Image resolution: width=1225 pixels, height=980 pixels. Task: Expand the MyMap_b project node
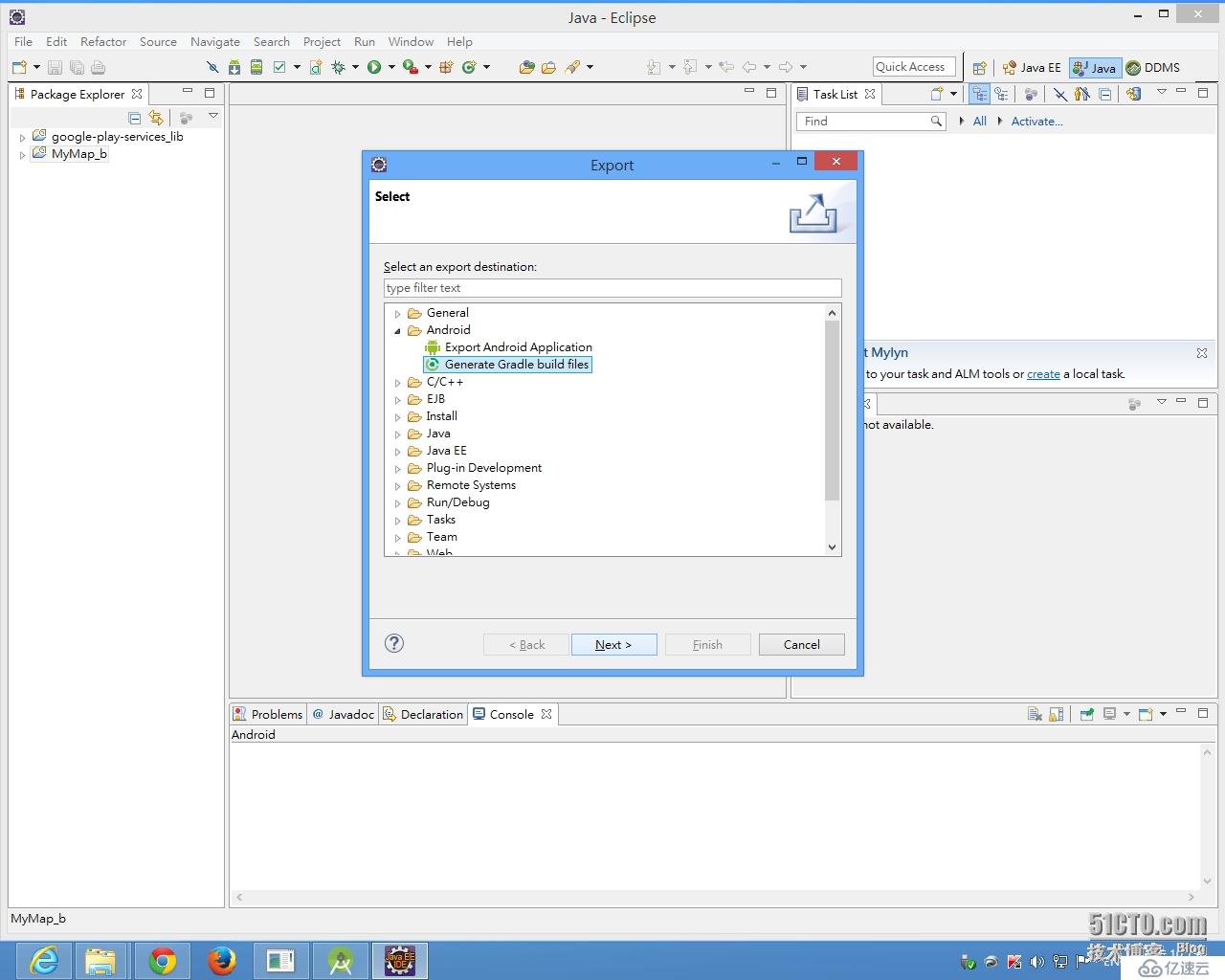point(23,155)
